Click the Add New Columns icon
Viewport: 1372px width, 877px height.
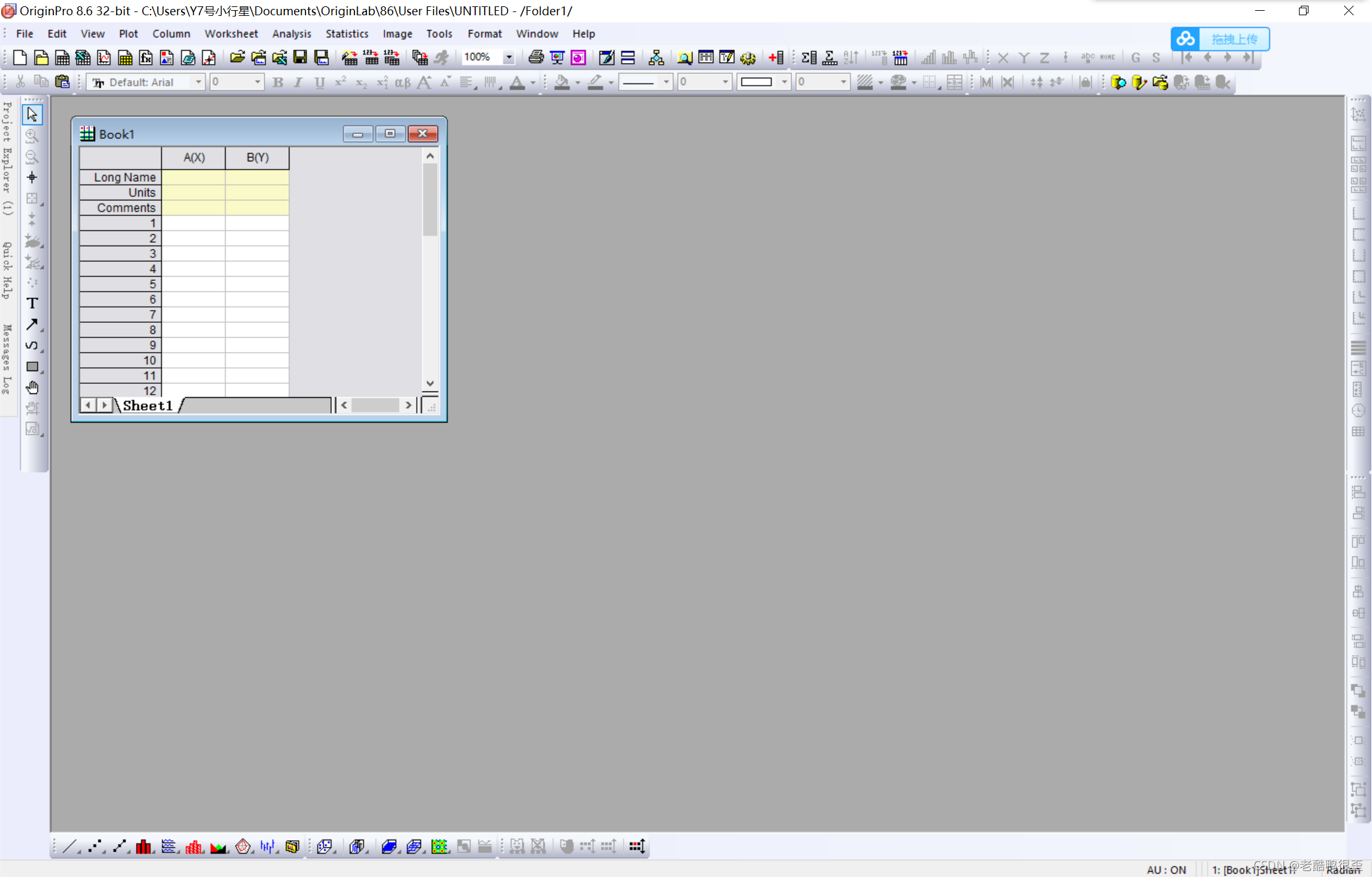(776, 58)
